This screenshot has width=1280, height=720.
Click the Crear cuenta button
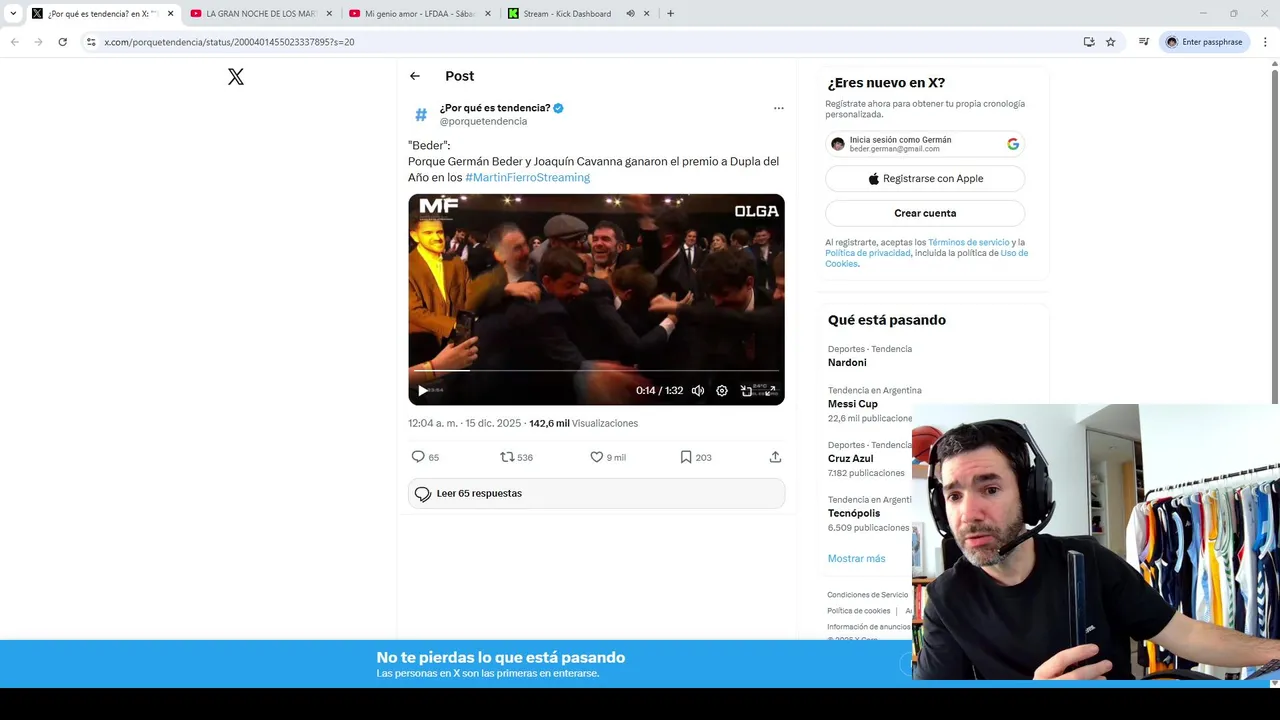click(x=925, y=213)
